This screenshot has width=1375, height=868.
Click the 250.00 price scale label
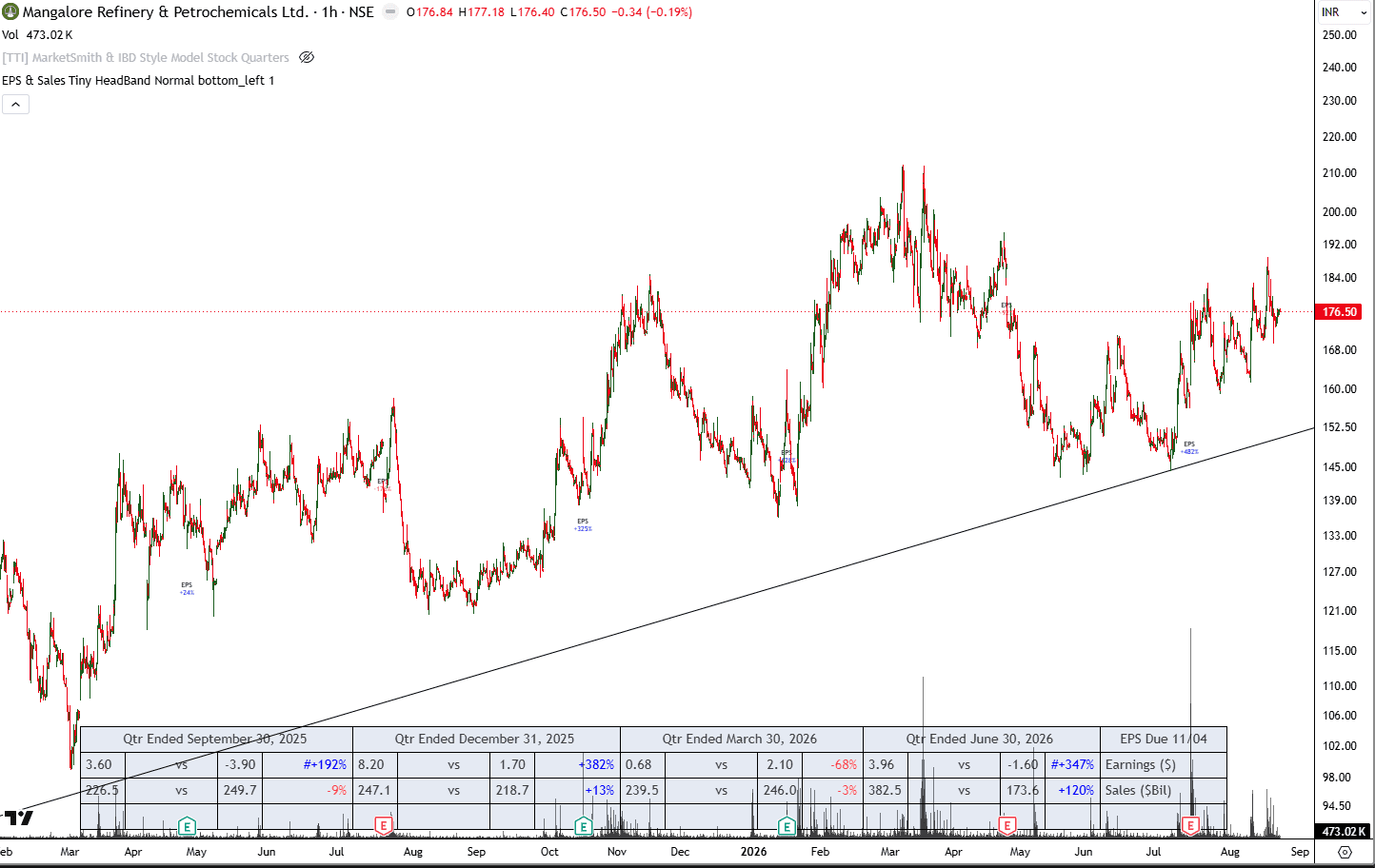[x=1340, y=35]
